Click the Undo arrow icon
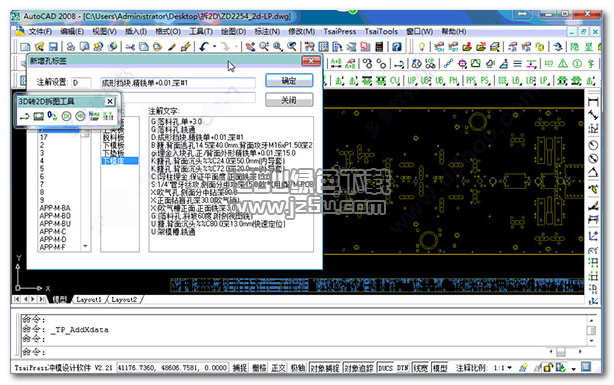Image resolution: width=614 pixels, height=385 pixels. 204,47
